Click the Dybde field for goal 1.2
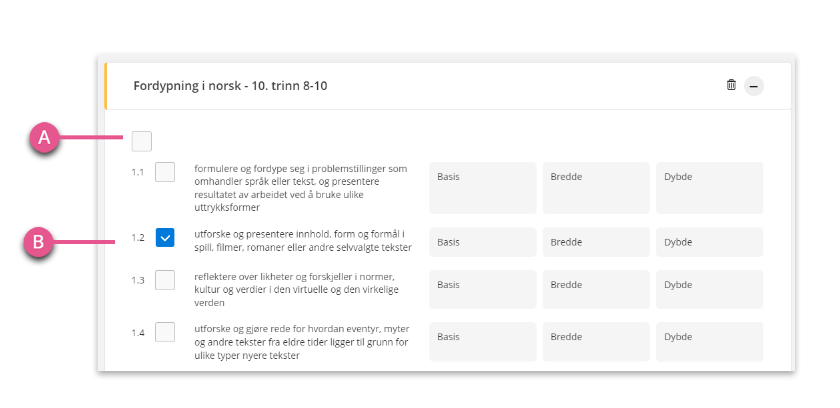 click(x=710, y=242)
